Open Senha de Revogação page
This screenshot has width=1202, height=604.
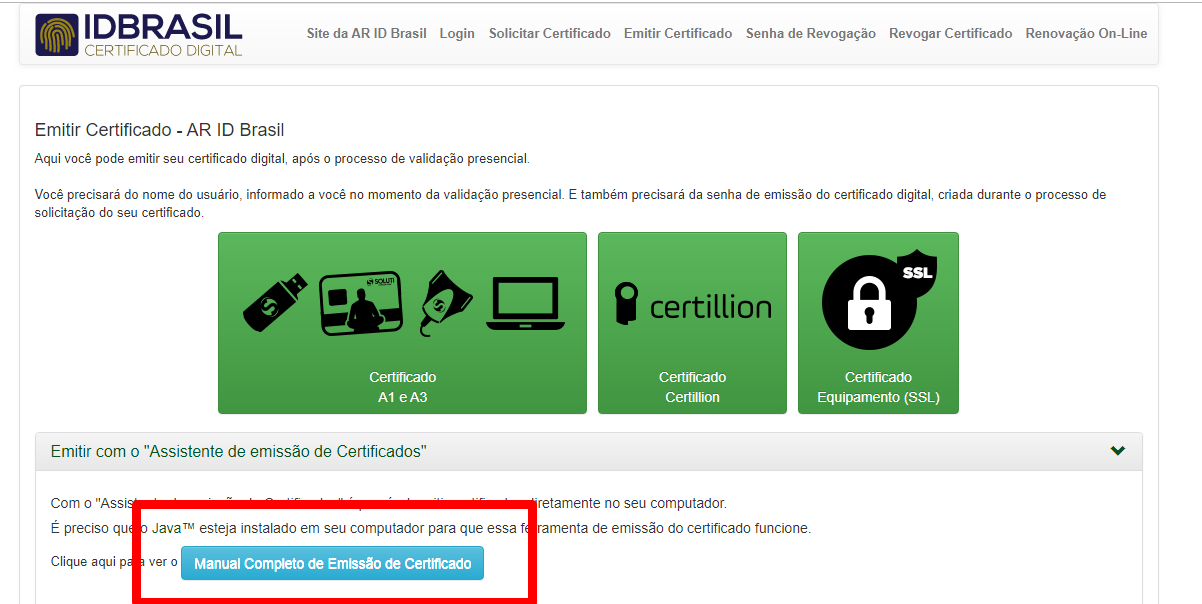pyautogui.click(x=810, y=33)
